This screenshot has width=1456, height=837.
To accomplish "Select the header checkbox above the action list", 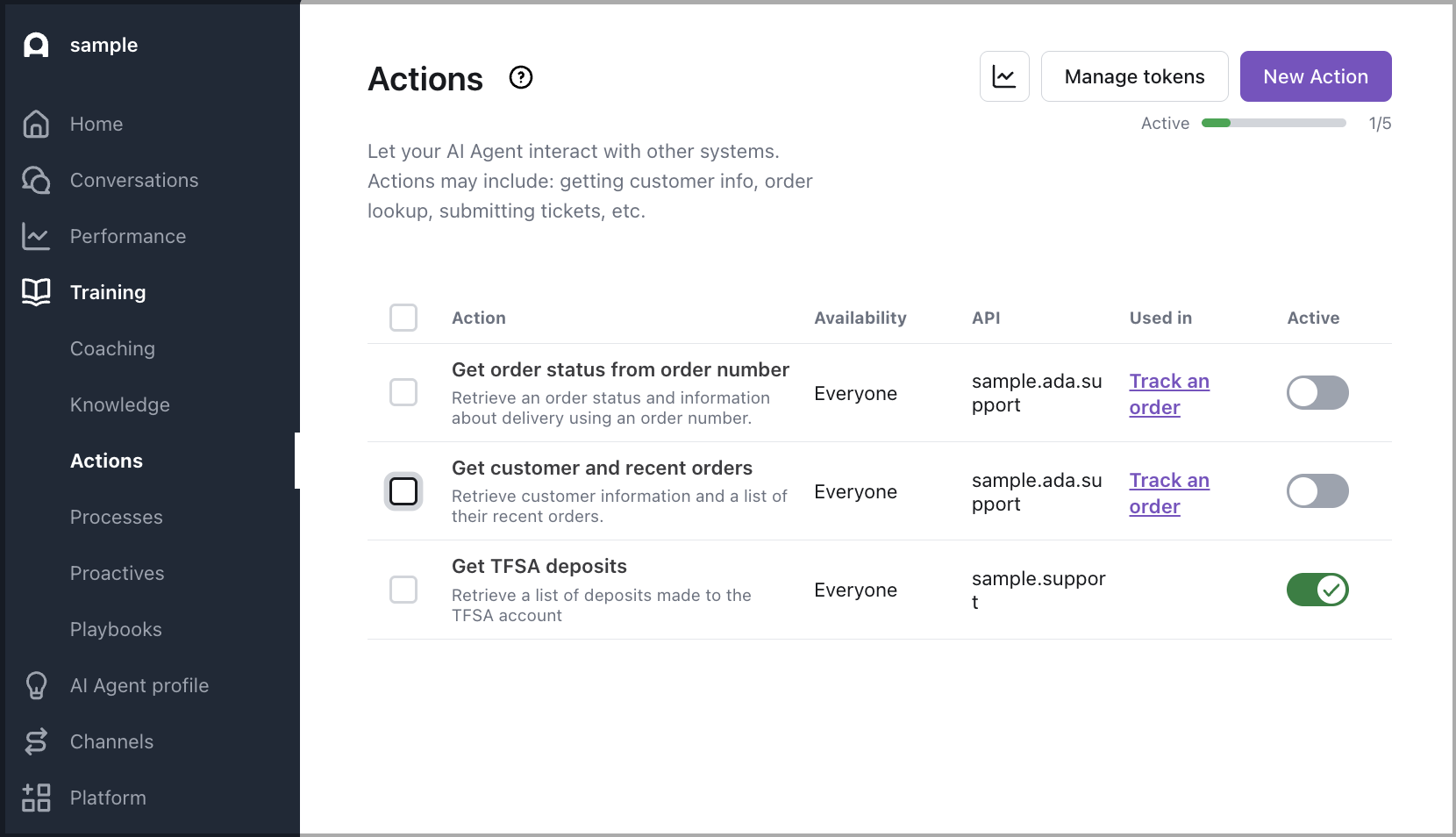I will point(403,318).
